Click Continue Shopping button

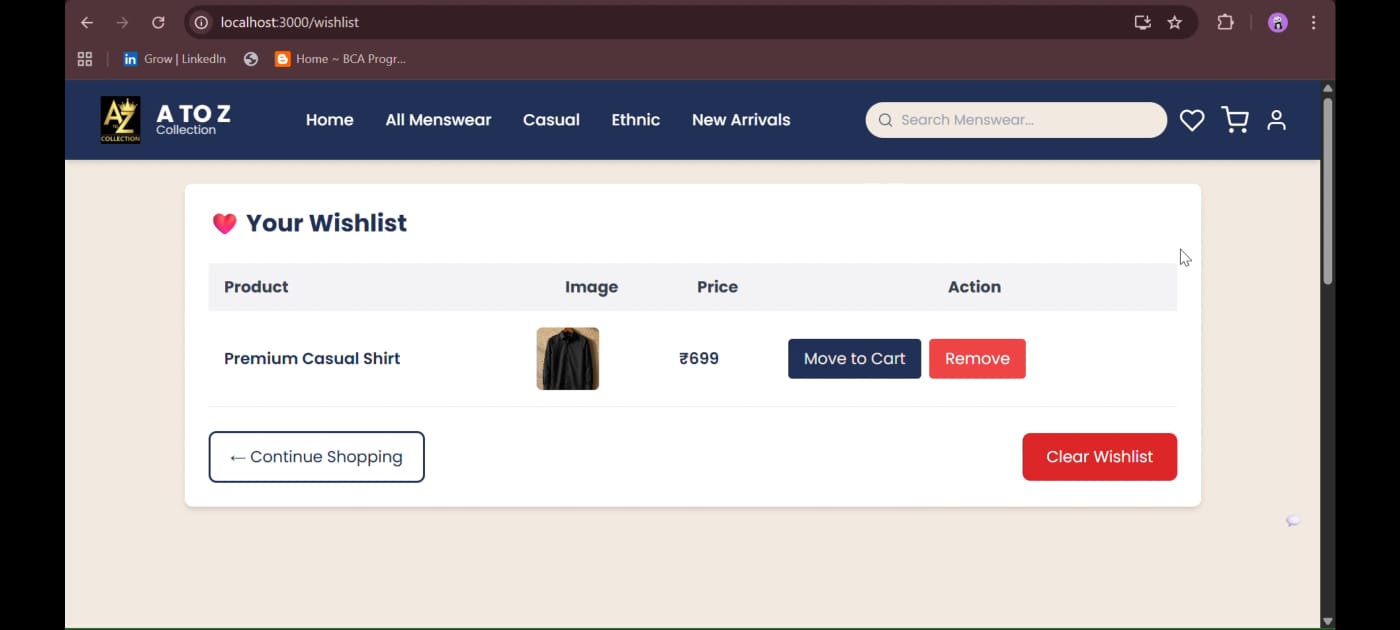(316, 457)
